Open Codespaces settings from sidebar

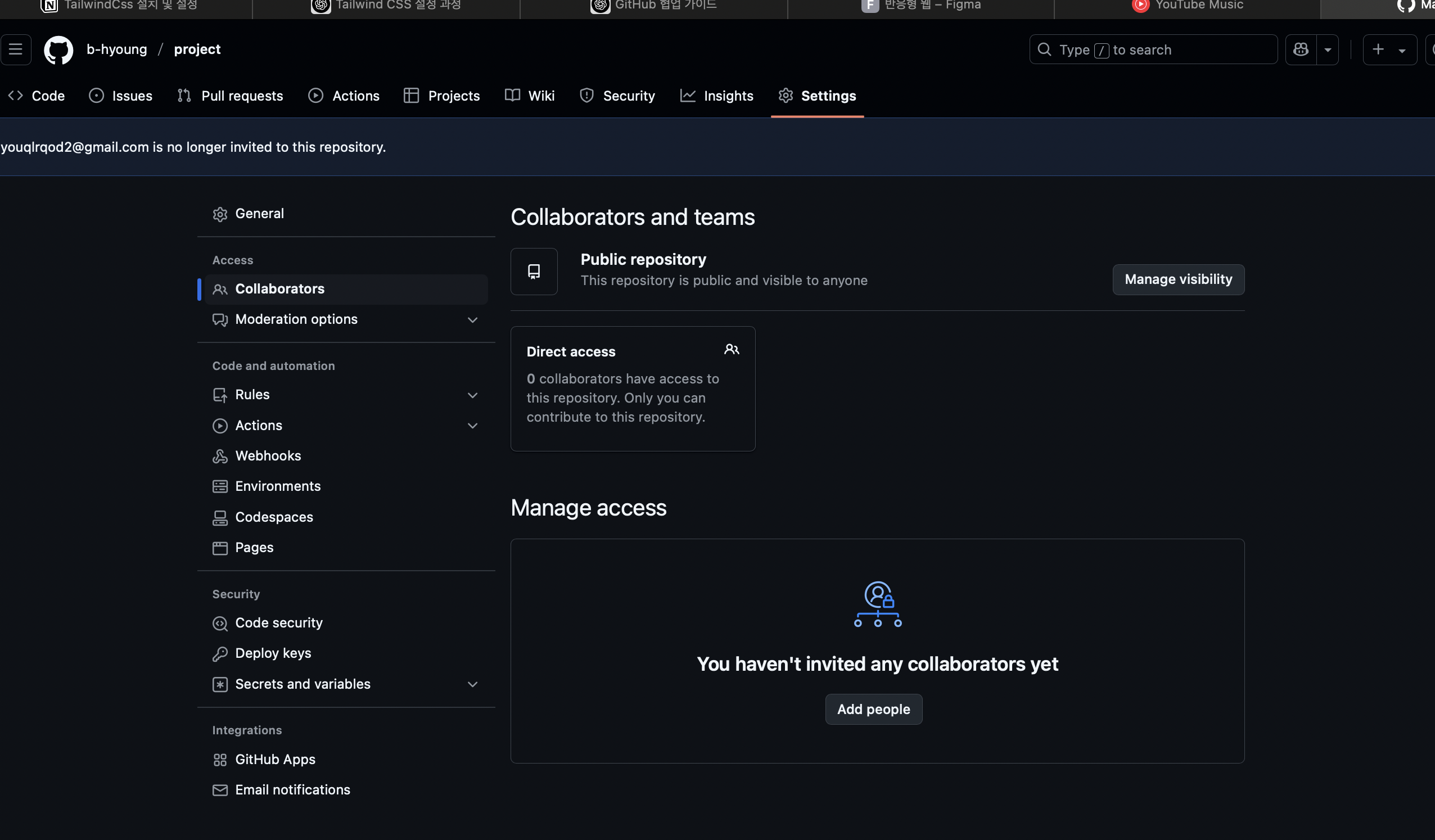(x=274, y=517)
